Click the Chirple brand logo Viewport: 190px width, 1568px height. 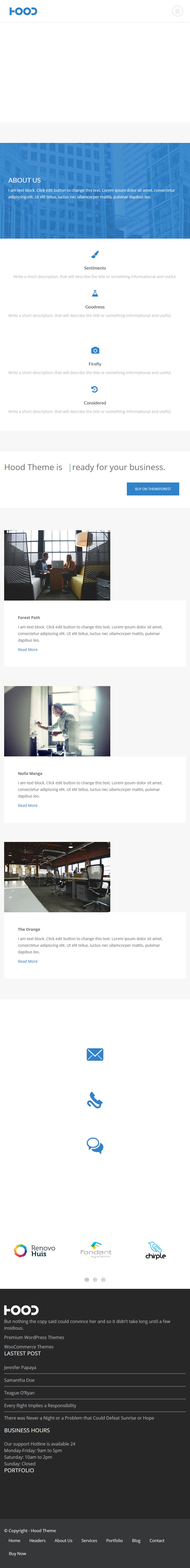155,1251
